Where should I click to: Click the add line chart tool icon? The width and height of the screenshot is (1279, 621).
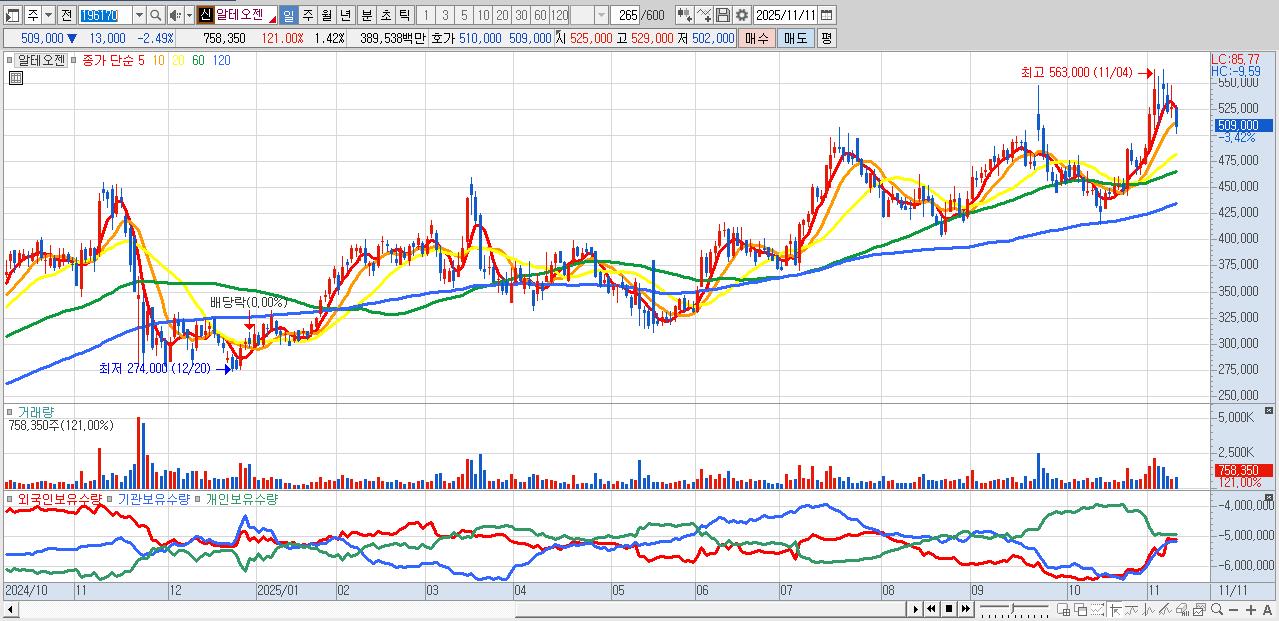704,15
